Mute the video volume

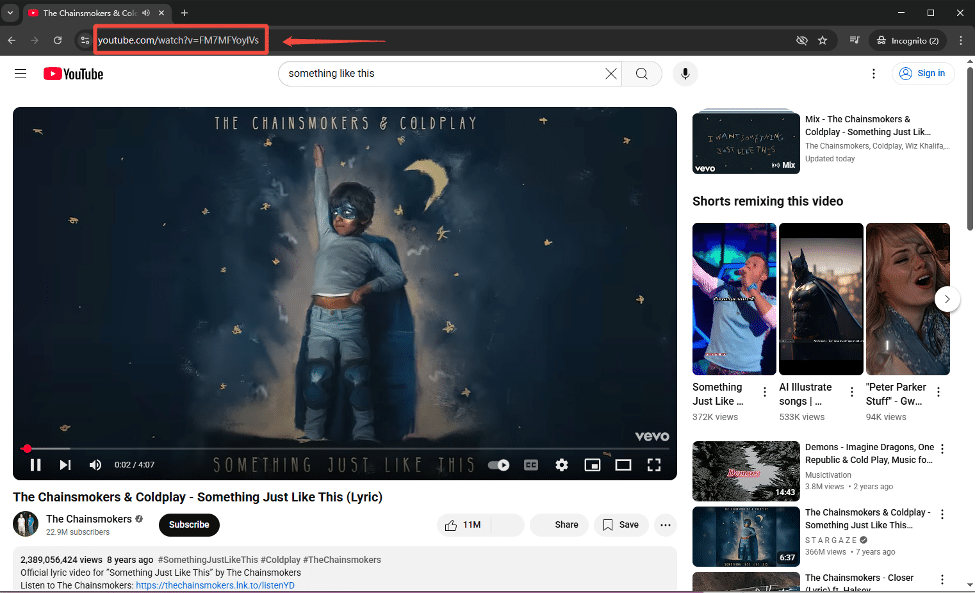coord(95,464)
